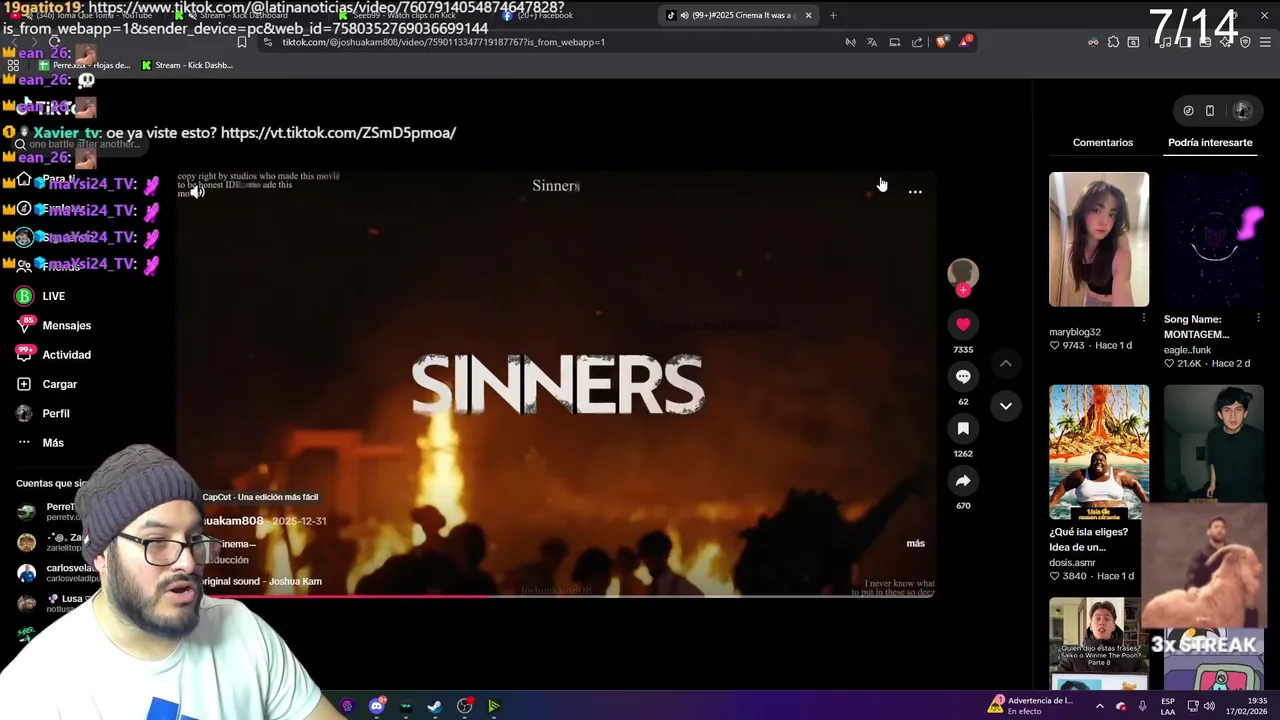Open the Brave Shields lion icon
The image size is (1280, 720).
pos(941,42)
